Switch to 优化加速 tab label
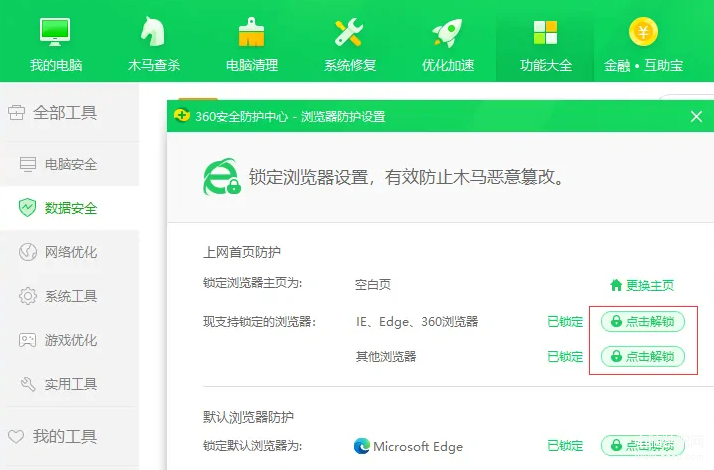The width and height of the screenshot is (714, 470). (x=448, y=66)
